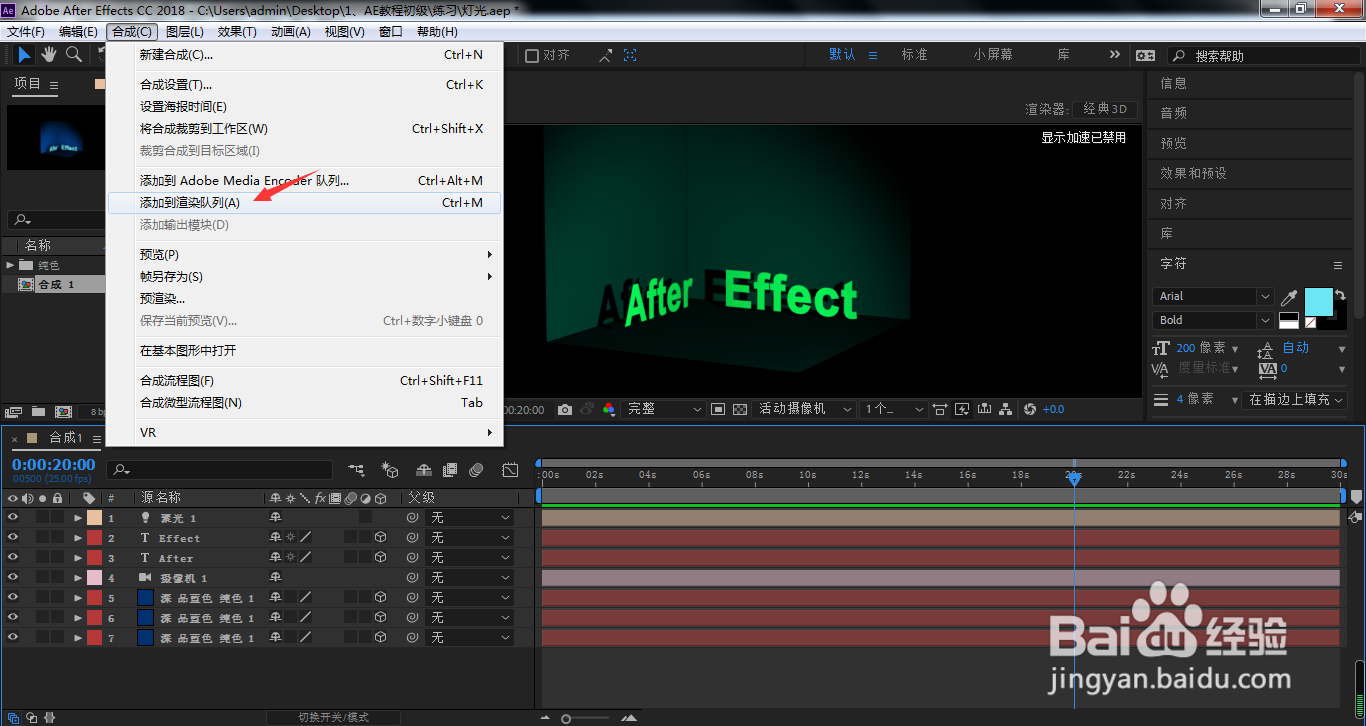This screenshot has height=726, width=1366.
Task: Toggle the shy layers switch in timeline
Action: coord(424,470)
